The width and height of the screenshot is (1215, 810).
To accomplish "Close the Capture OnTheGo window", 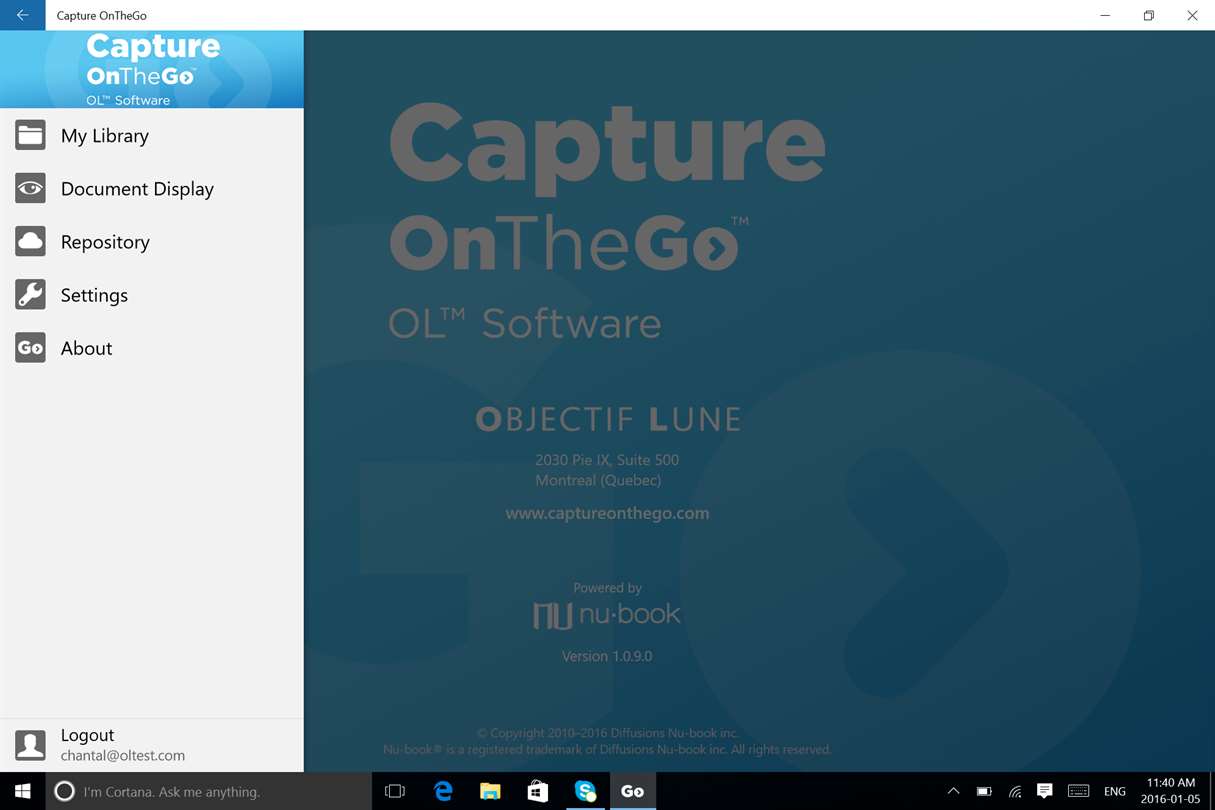I will point(1192,15).
